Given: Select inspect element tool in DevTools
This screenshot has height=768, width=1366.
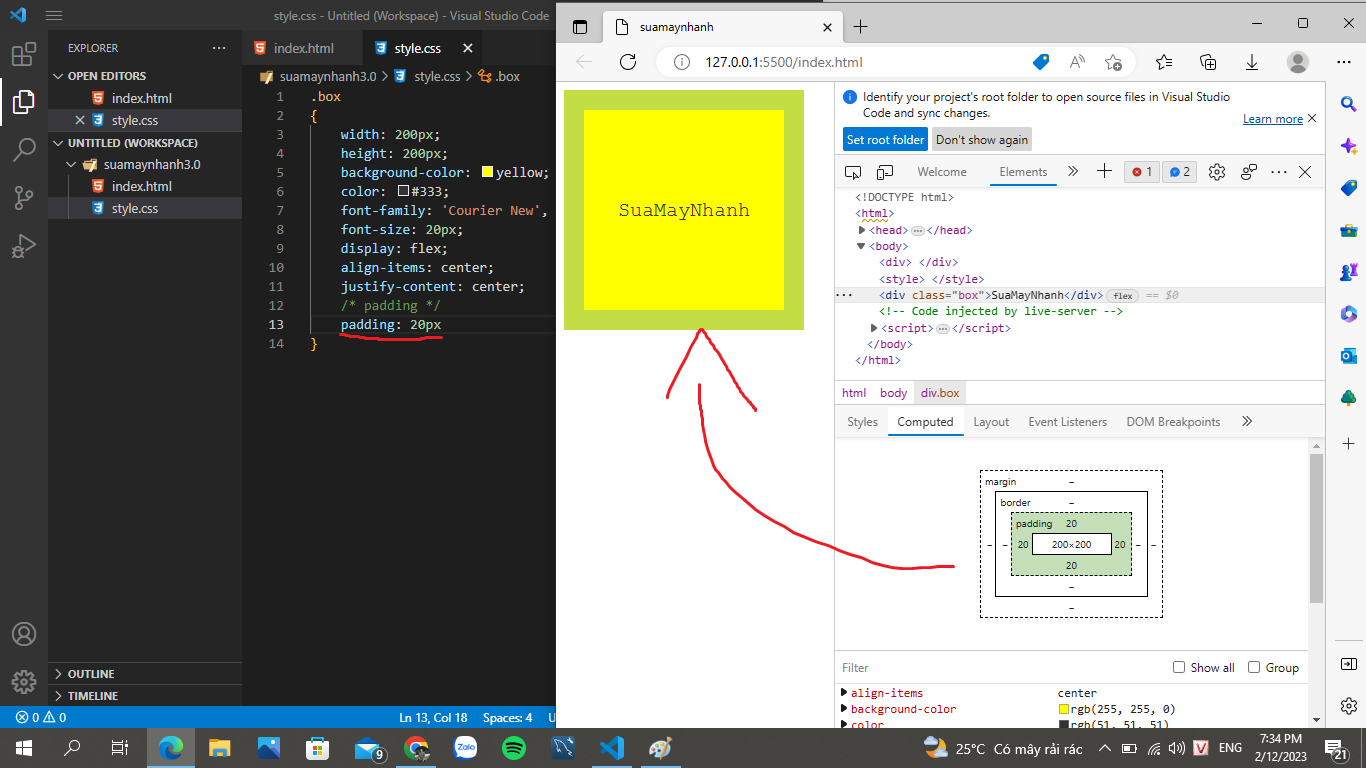Looking at the screenshot, I should pyautogui.click(x=853, y=172).
